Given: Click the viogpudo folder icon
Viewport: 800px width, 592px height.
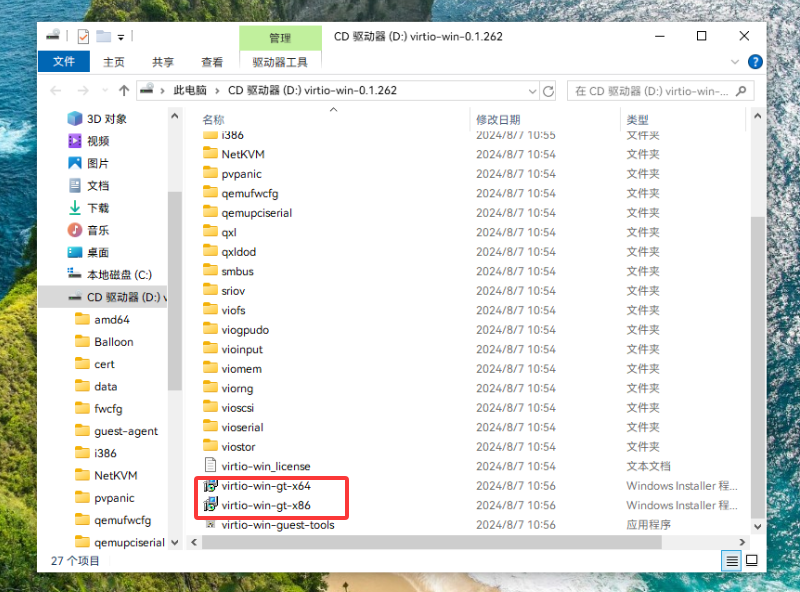Looking at the screenshot, I should (x=210, y=329).
